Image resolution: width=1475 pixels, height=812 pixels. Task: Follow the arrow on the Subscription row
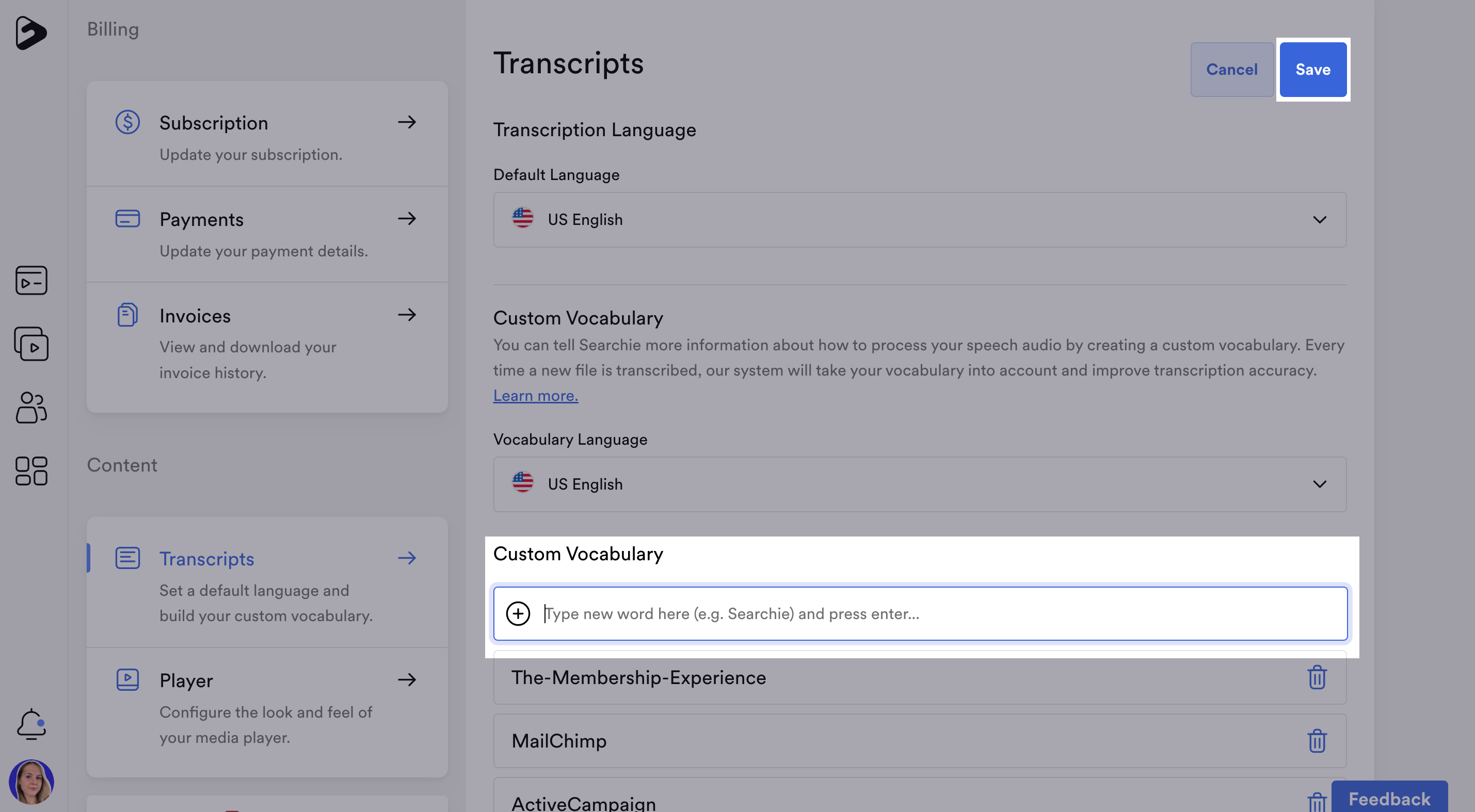407,122
